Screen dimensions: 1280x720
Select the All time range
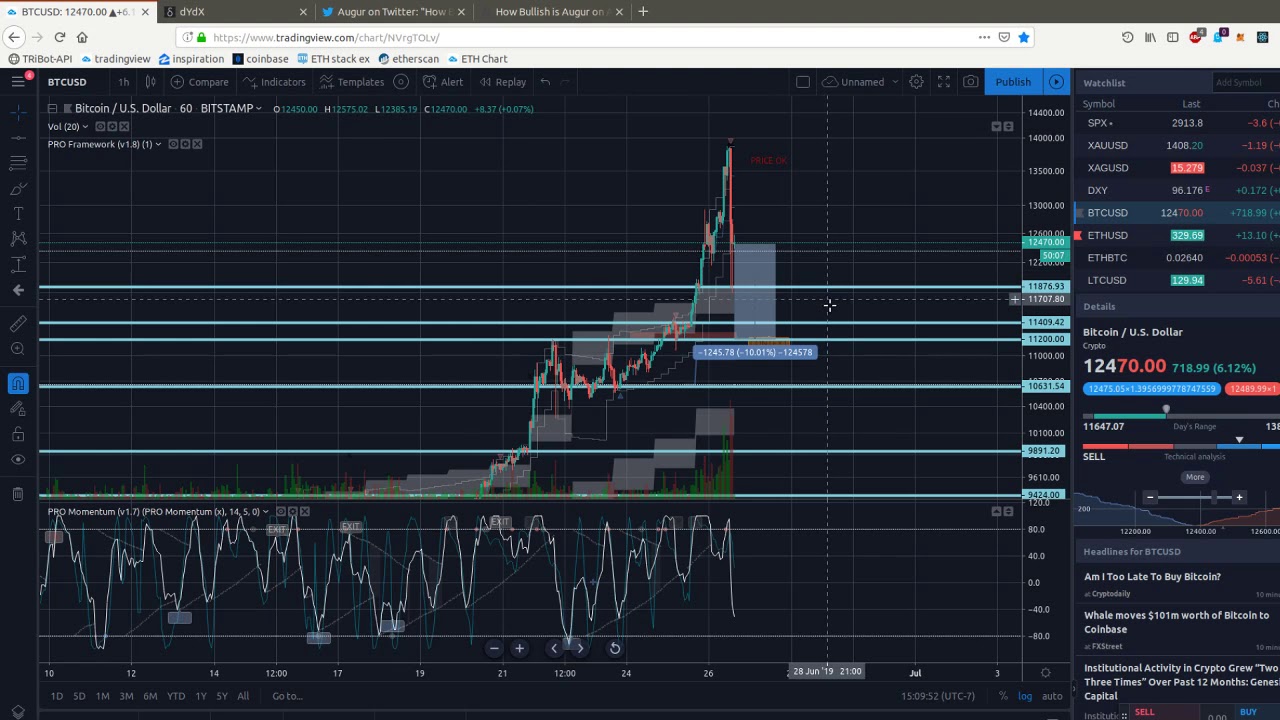pos(243,696)
